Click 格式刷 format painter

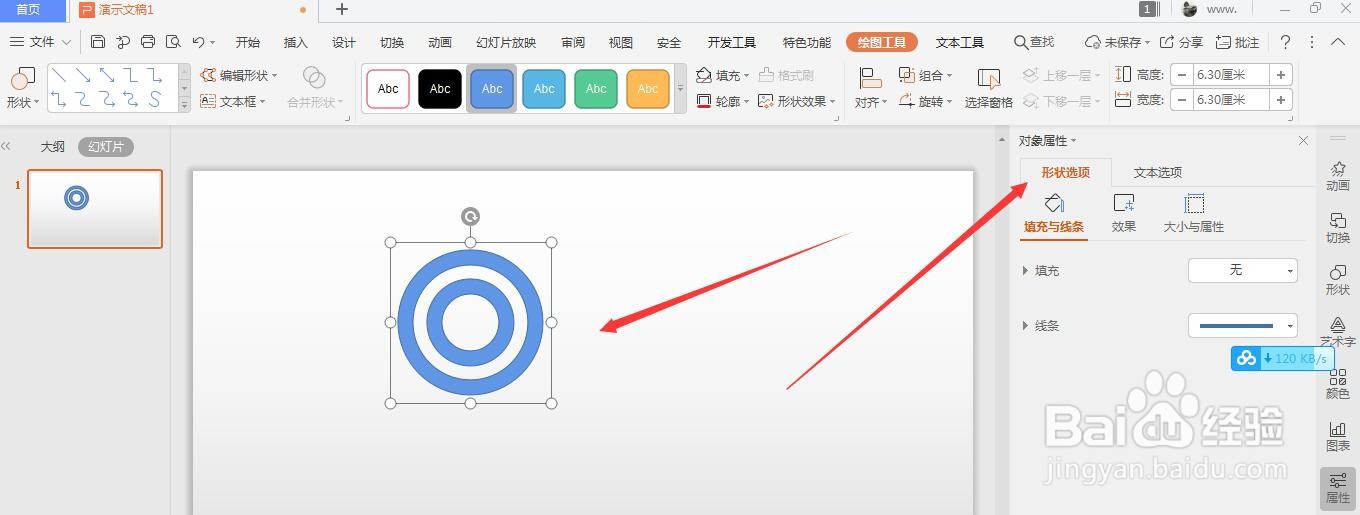(786, 75)
